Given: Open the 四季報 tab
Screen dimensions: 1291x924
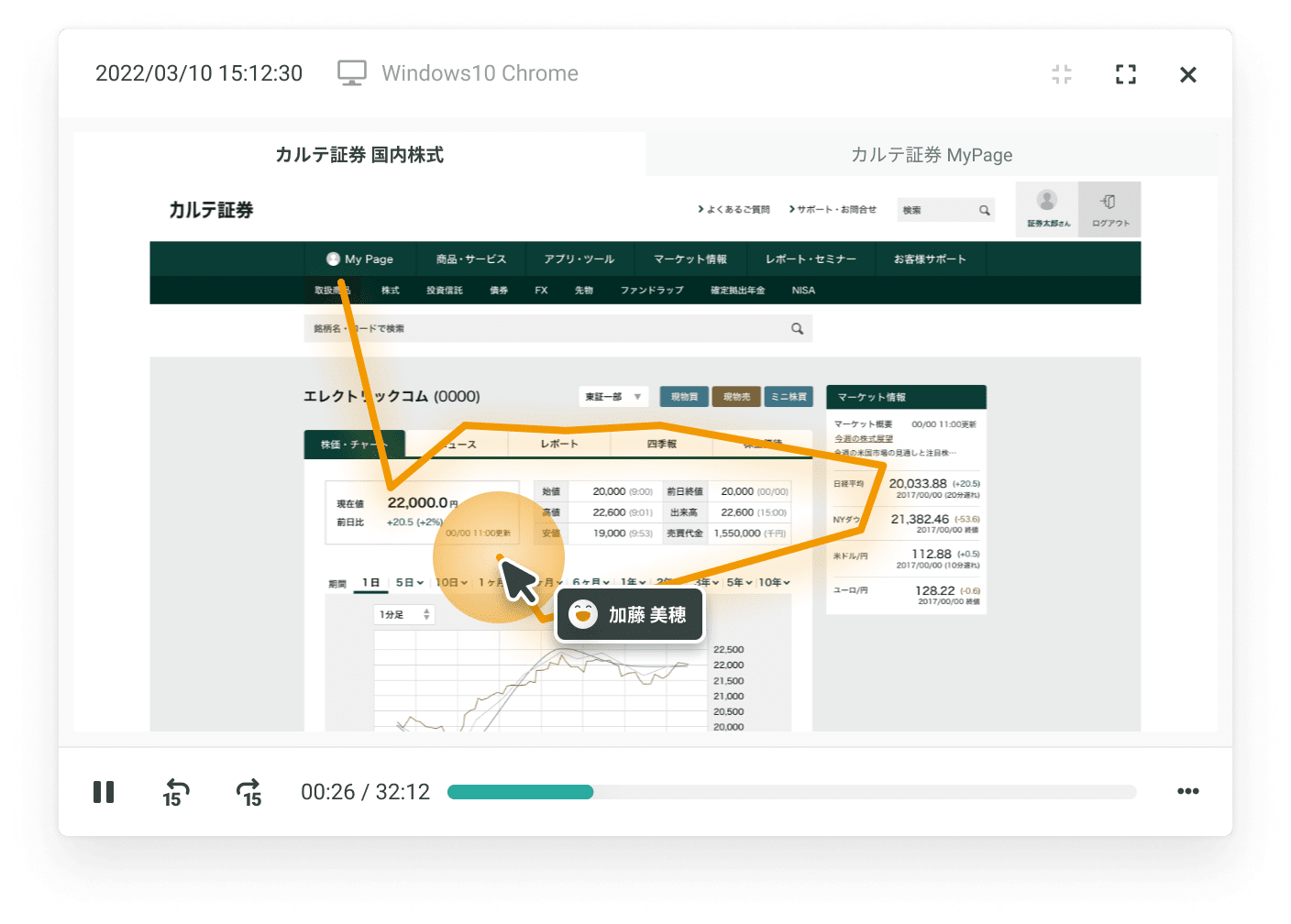Looking at the screenshot, I should pos(661,444).
